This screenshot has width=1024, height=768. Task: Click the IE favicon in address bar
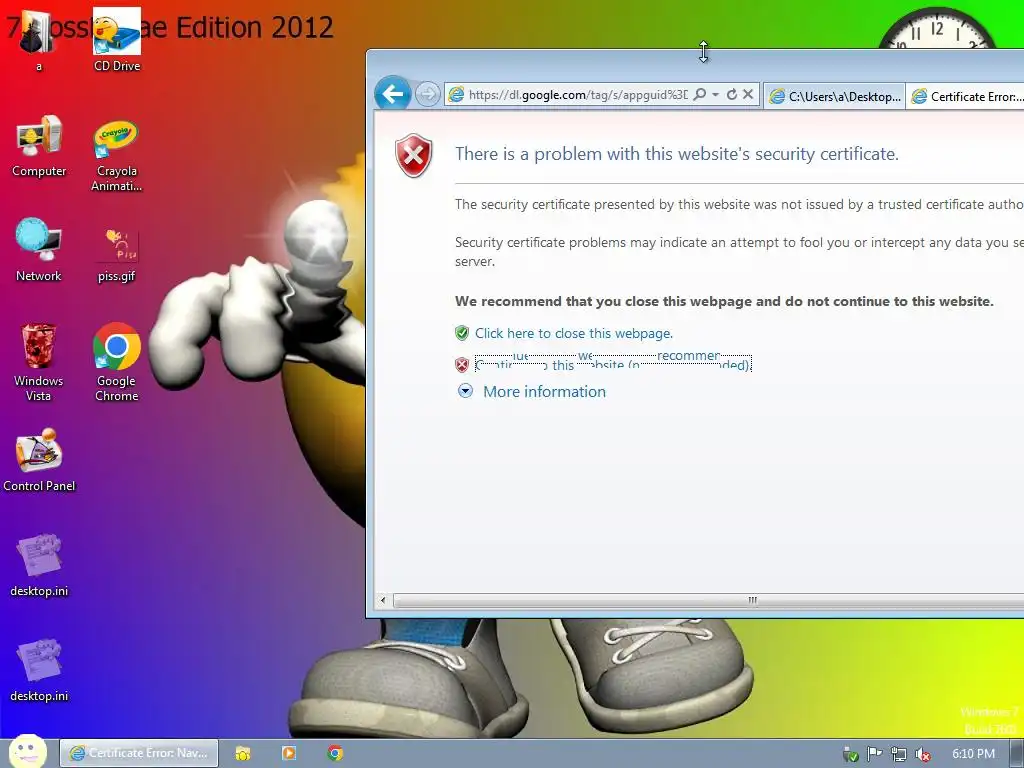tap(456, 95)
